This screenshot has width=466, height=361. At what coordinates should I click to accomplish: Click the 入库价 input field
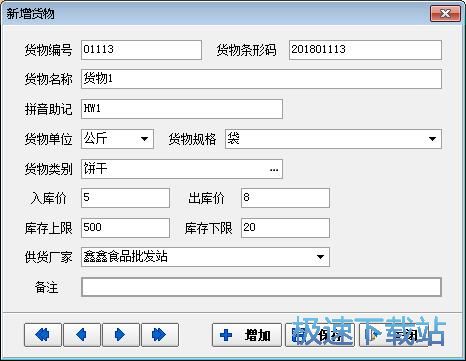click(125, 198)
